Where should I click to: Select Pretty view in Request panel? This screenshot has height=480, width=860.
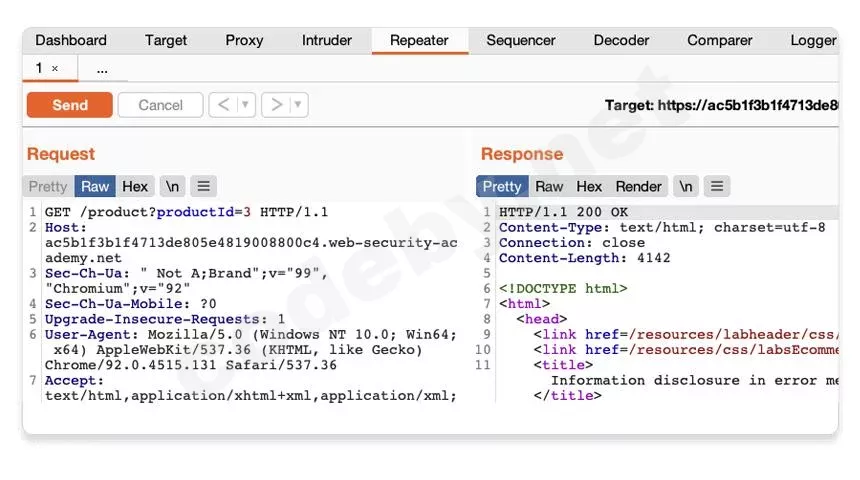point(48,186)
